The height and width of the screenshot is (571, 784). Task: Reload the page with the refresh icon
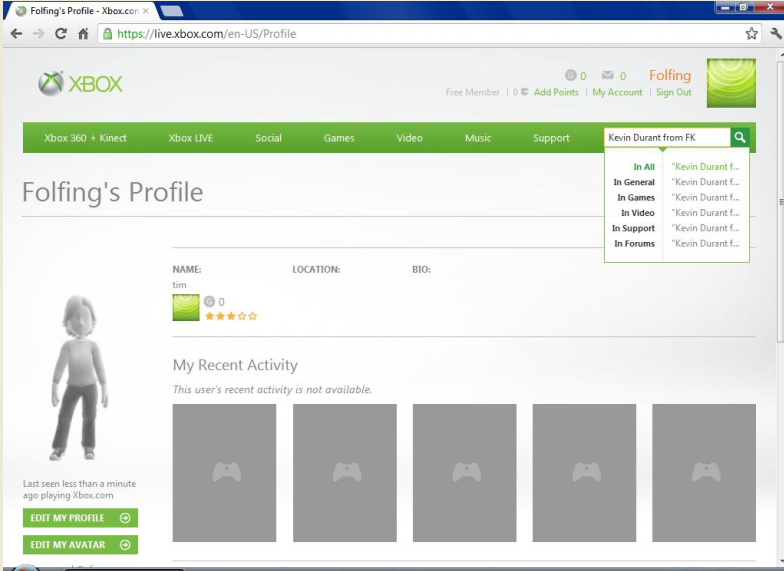click(x=60, y=34)
